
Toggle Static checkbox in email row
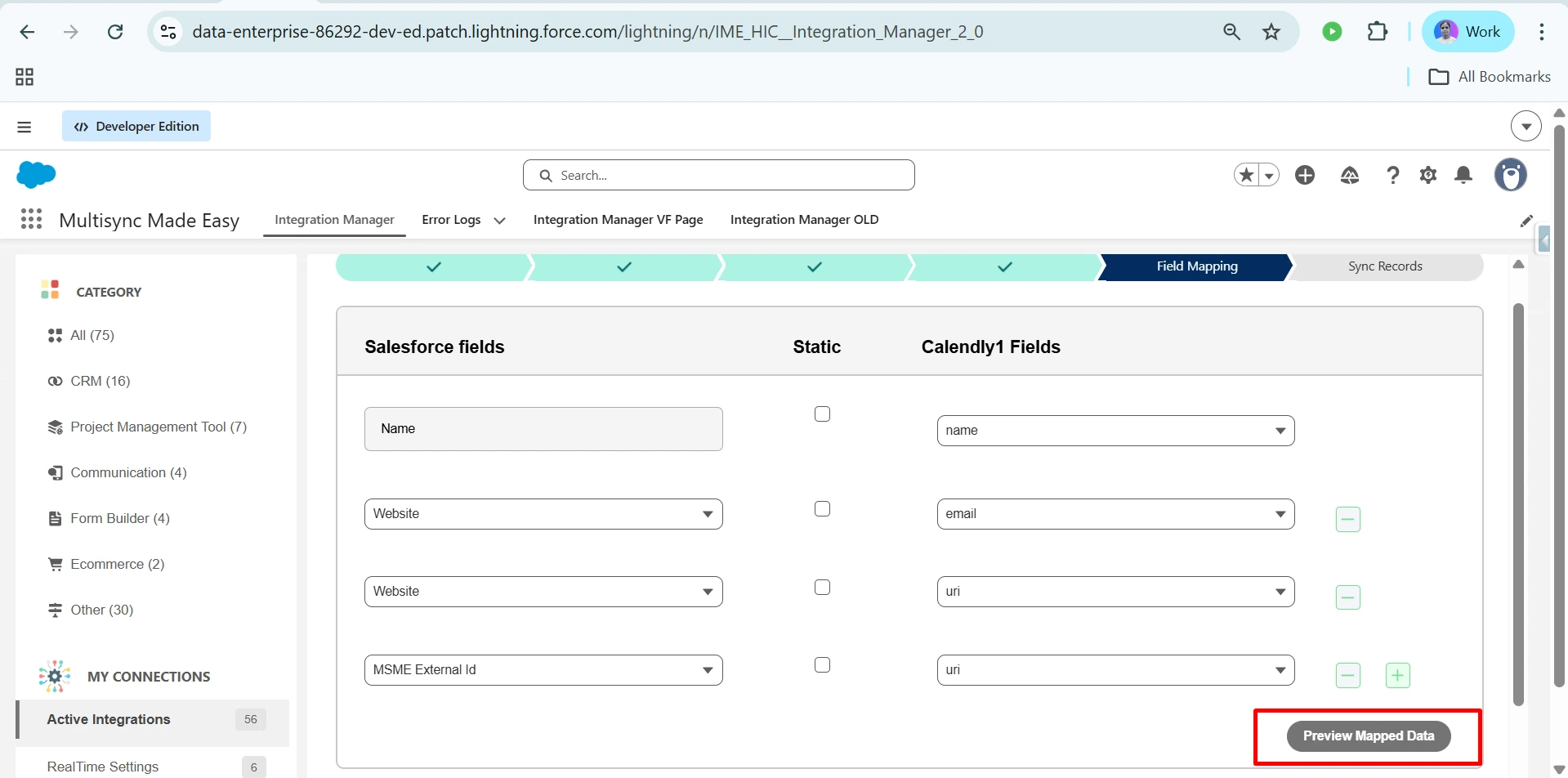tap(822, 509)
